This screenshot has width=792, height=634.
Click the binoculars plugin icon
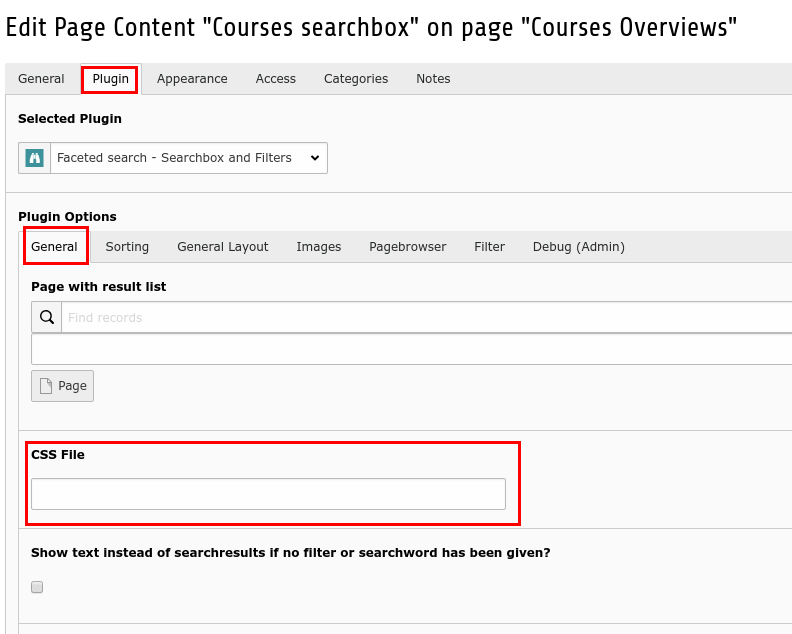pyautogui.click(x=34, y=158)
